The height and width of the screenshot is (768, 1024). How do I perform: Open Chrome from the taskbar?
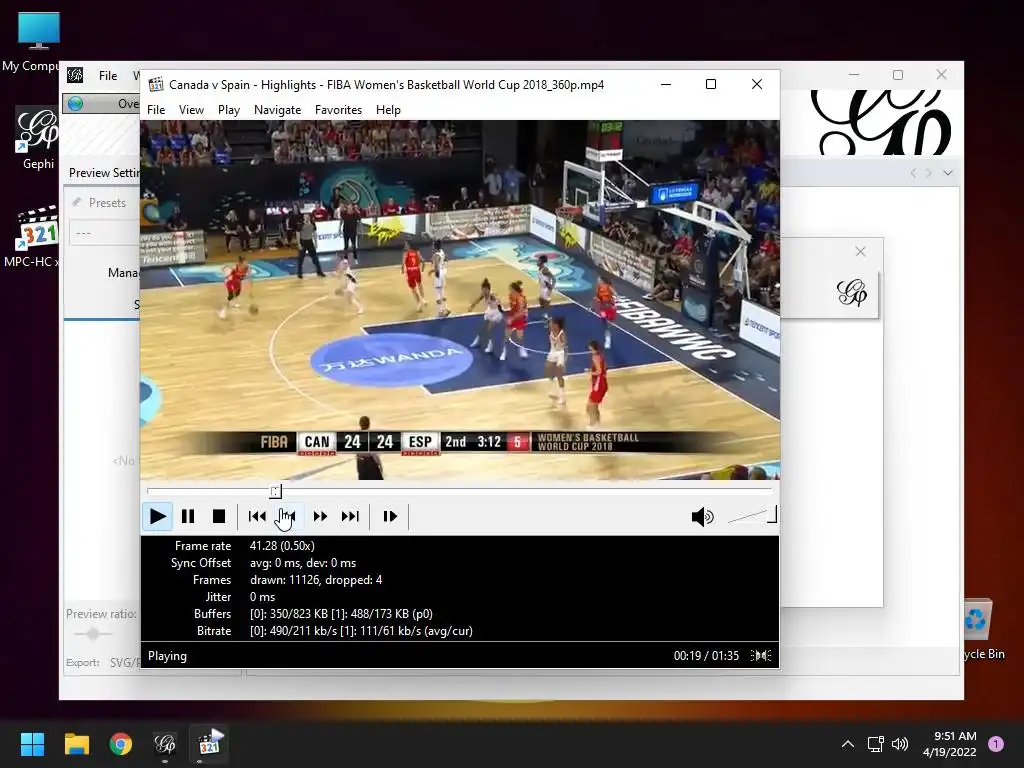pyautogui.click(x=121, y=744)
